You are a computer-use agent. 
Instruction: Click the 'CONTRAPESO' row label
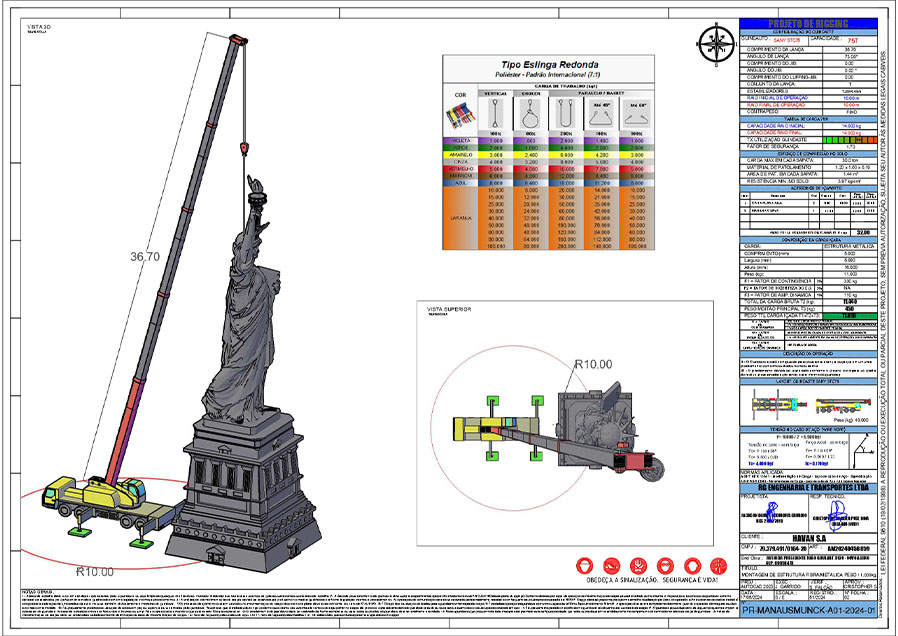click(x=760, y=112)
